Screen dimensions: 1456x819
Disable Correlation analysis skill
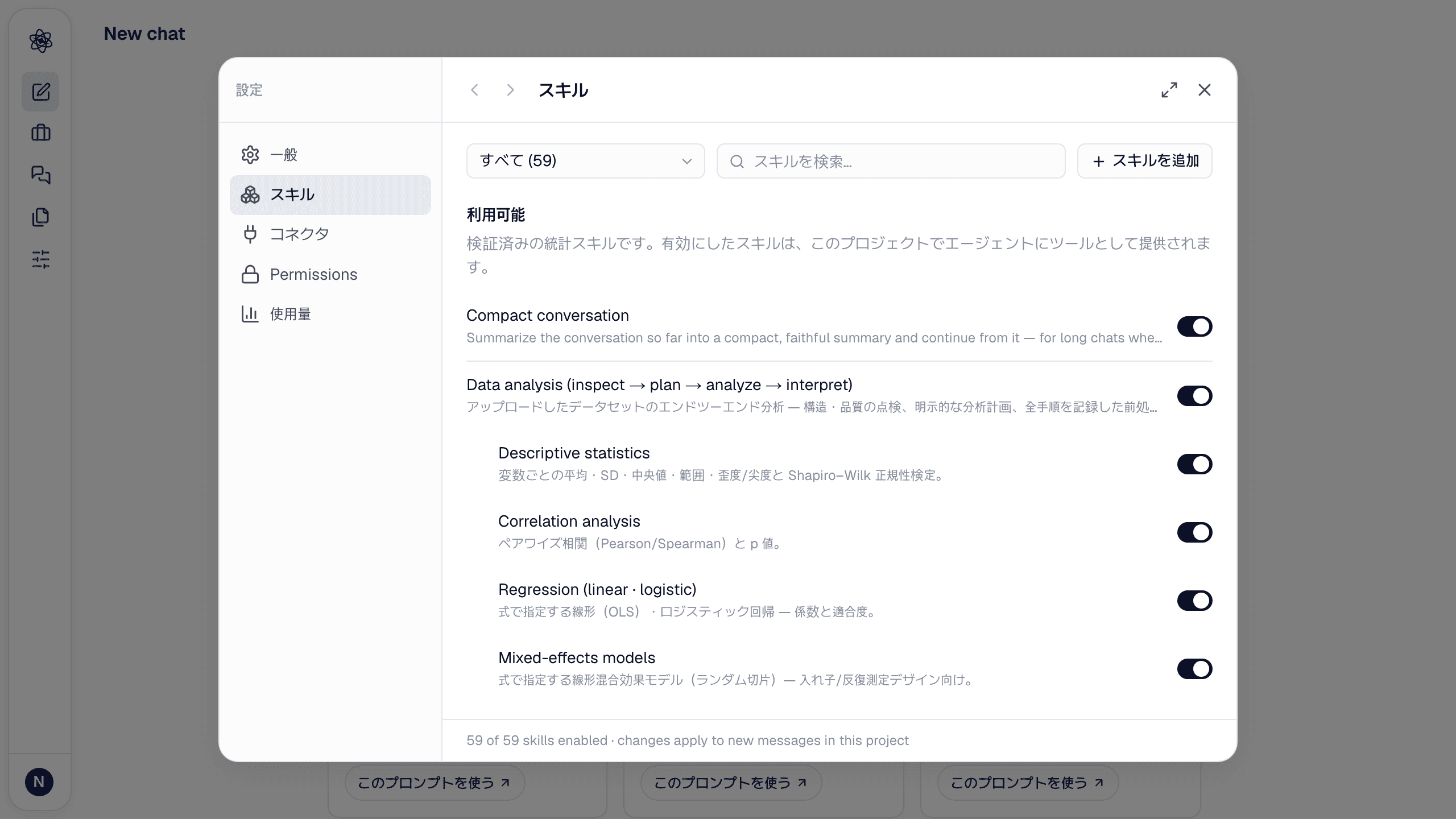[1194, 532]
